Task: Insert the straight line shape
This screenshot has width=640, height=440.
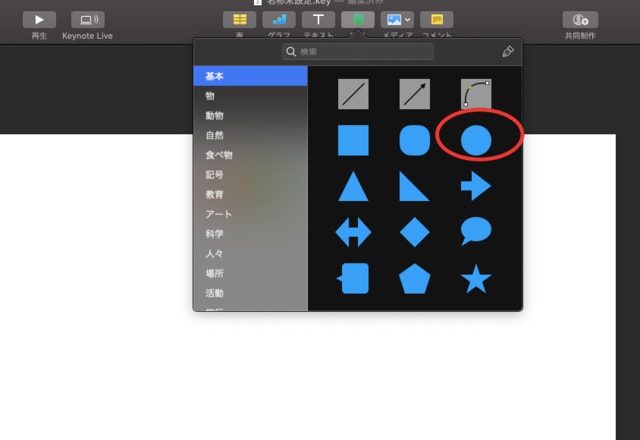Action: point(353,94)
